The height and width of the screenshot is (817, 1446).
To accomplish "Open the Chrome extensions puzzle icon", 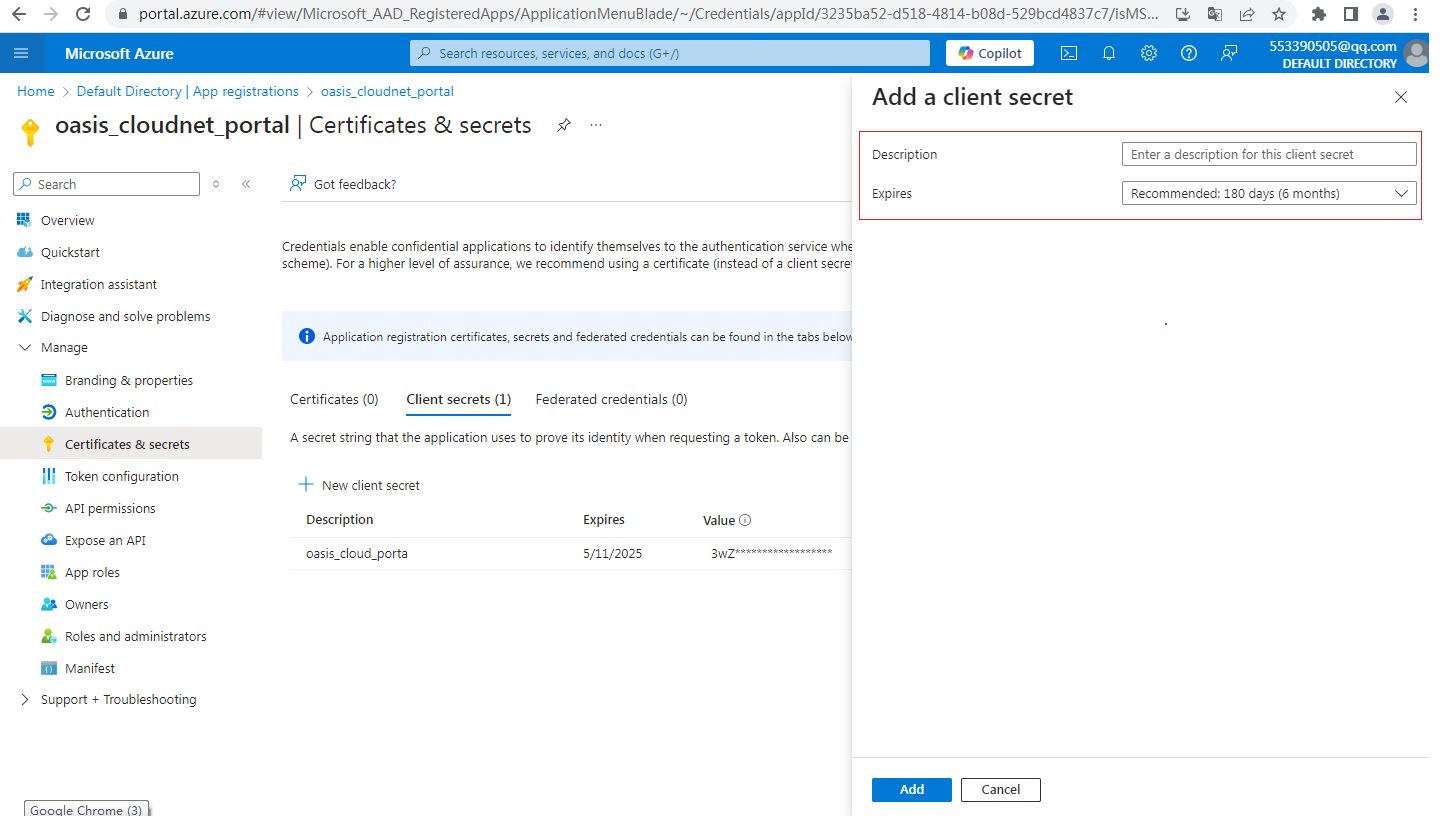I will coord(1319,14).
